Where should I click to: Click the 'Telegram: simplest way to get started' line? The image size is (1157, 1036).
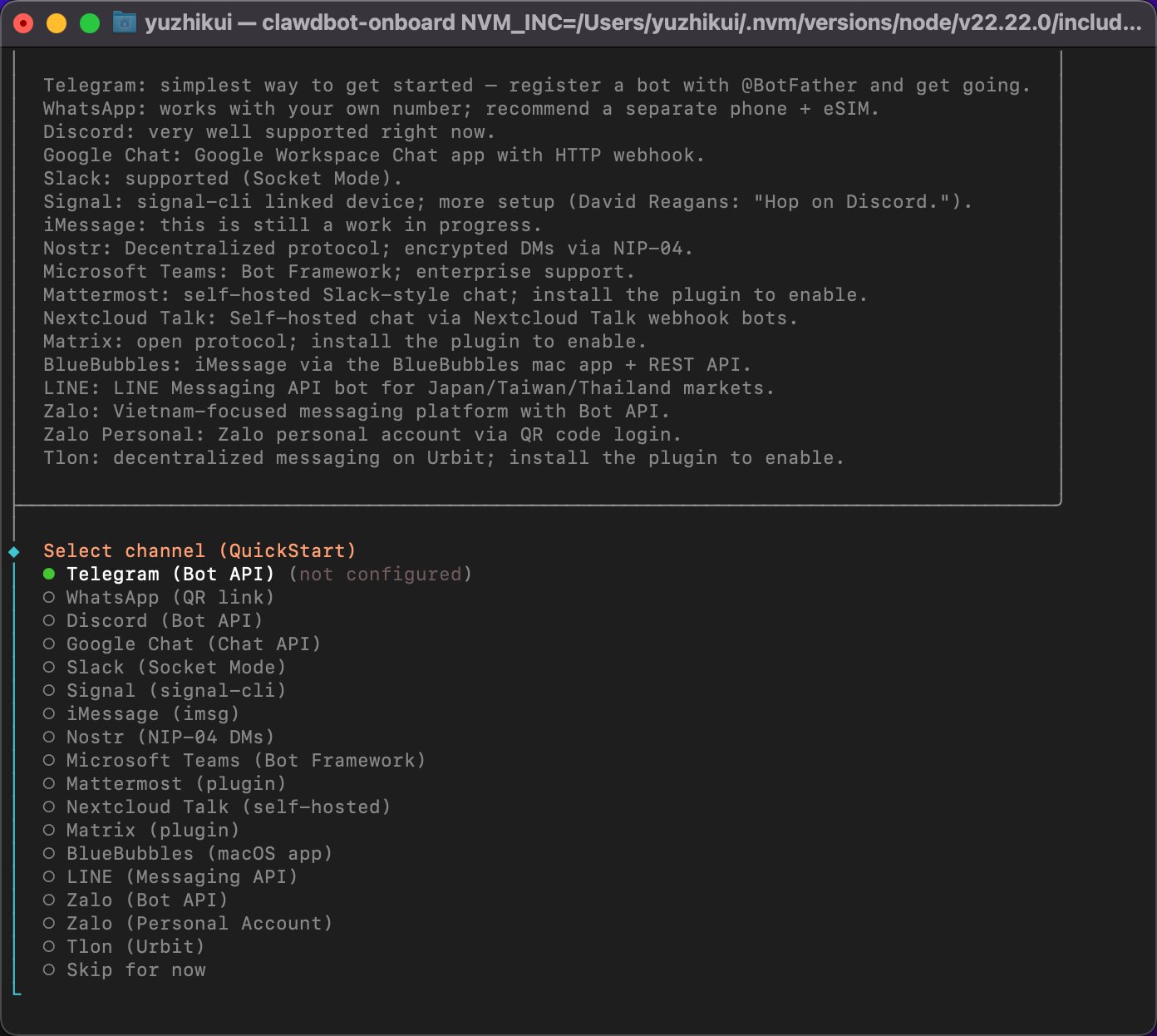tap(537, 86)
